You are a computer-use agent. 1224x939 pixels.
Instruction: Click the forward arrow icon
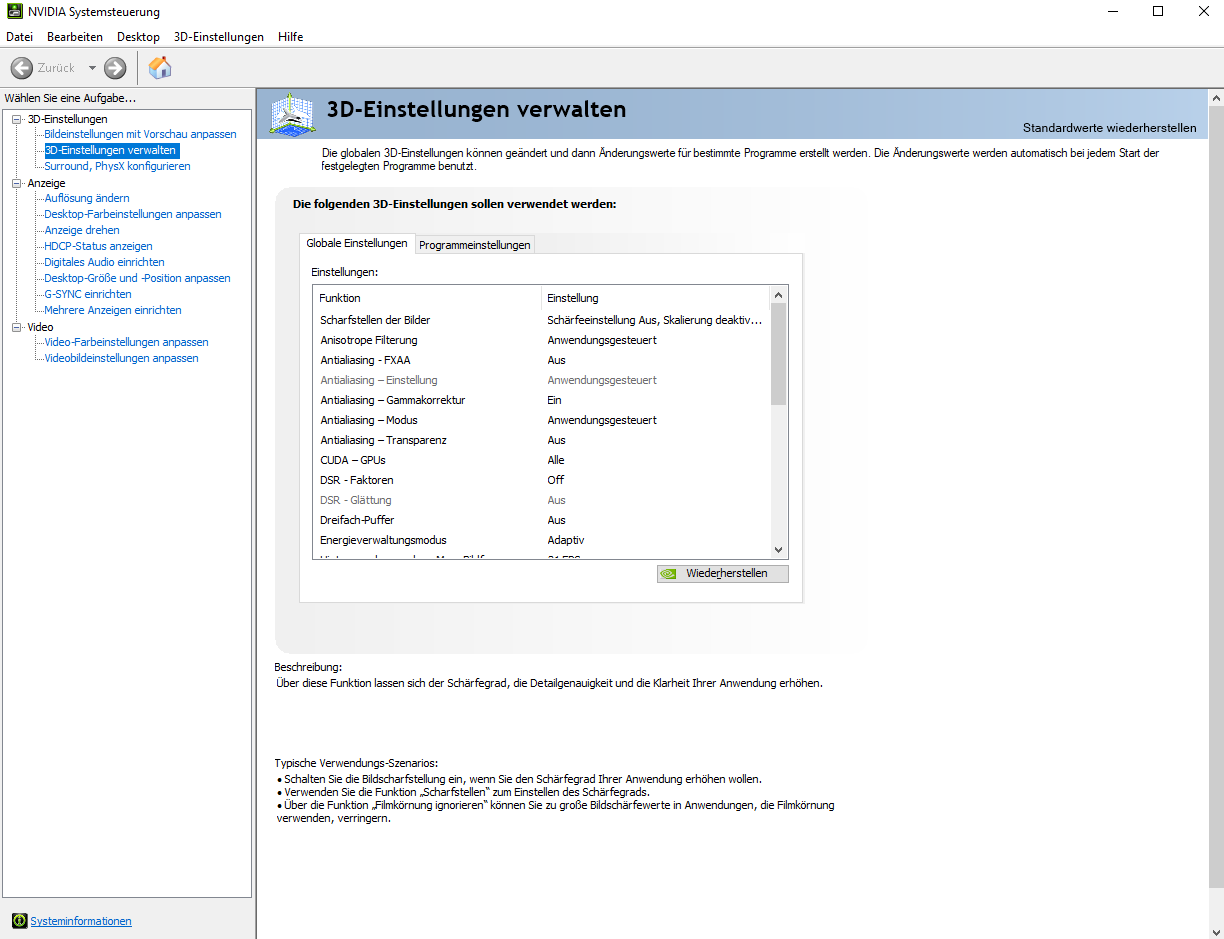tap(115, 68)
